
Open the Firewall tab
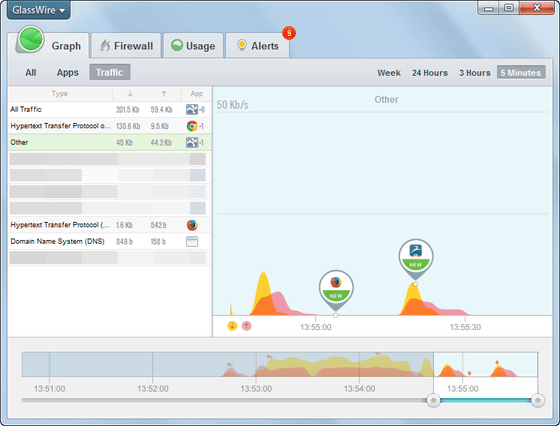[x=126, y=46]
